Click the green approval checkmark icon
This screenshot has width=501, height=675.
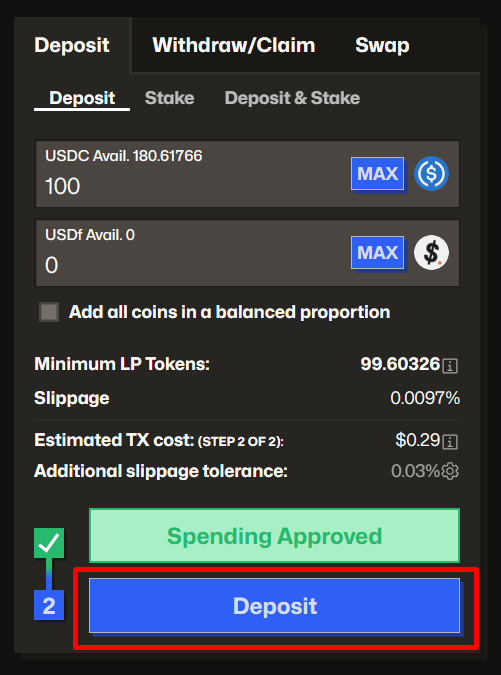49,543
